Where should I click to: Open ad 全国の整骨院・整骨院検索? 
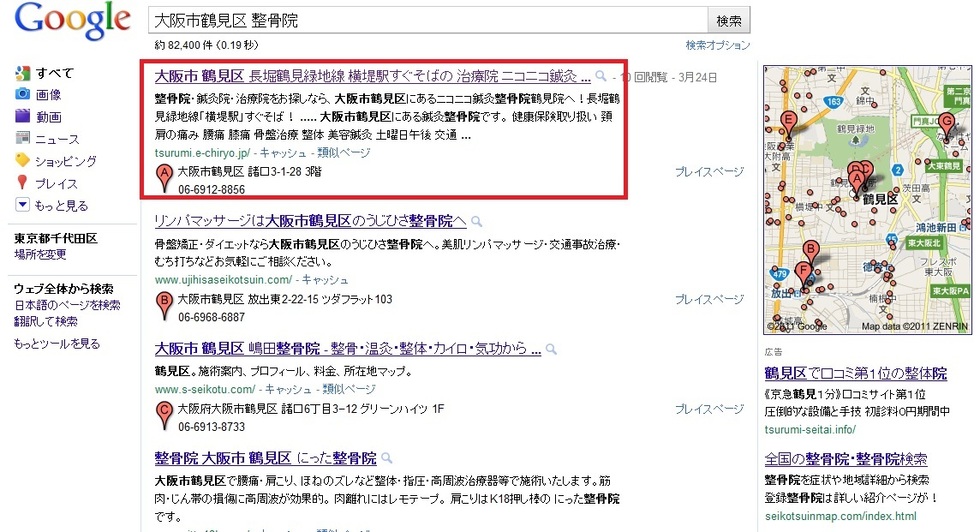point(846,459)
